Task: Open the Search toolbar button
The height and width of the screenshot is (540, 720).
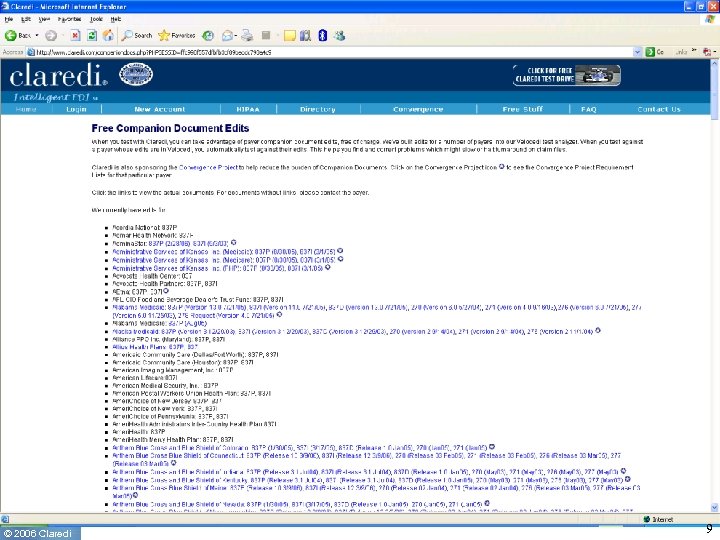Action: coord(137,35)
